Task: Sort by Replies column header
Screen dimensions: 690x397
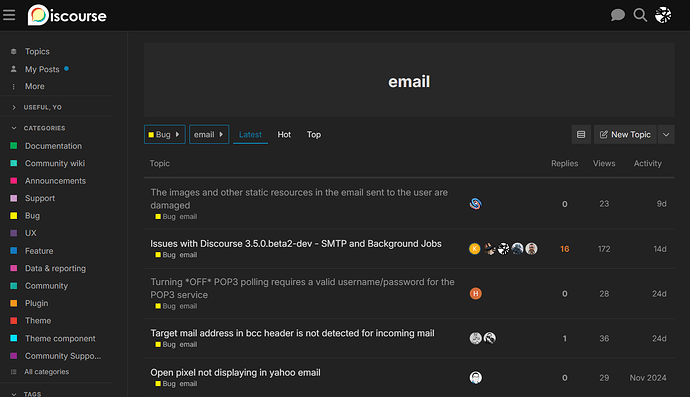Action: (565, 163)
